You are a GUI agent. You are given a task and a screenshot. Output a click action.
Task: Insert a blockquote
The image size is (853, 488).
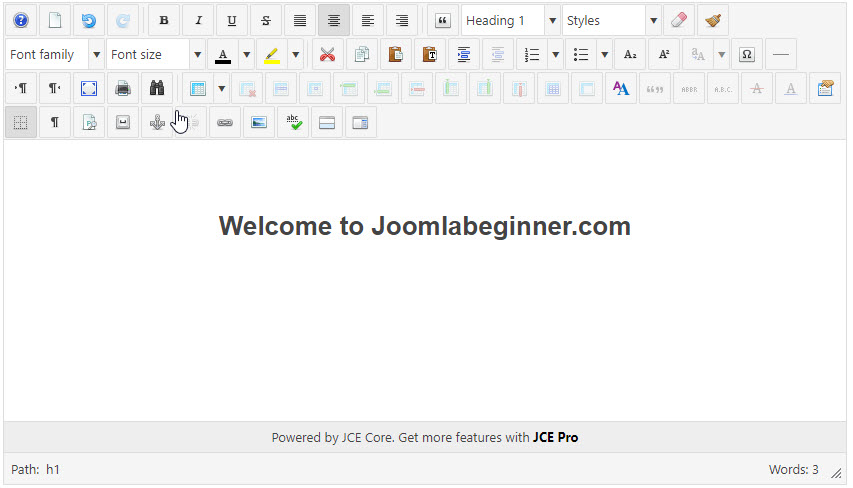443,21
